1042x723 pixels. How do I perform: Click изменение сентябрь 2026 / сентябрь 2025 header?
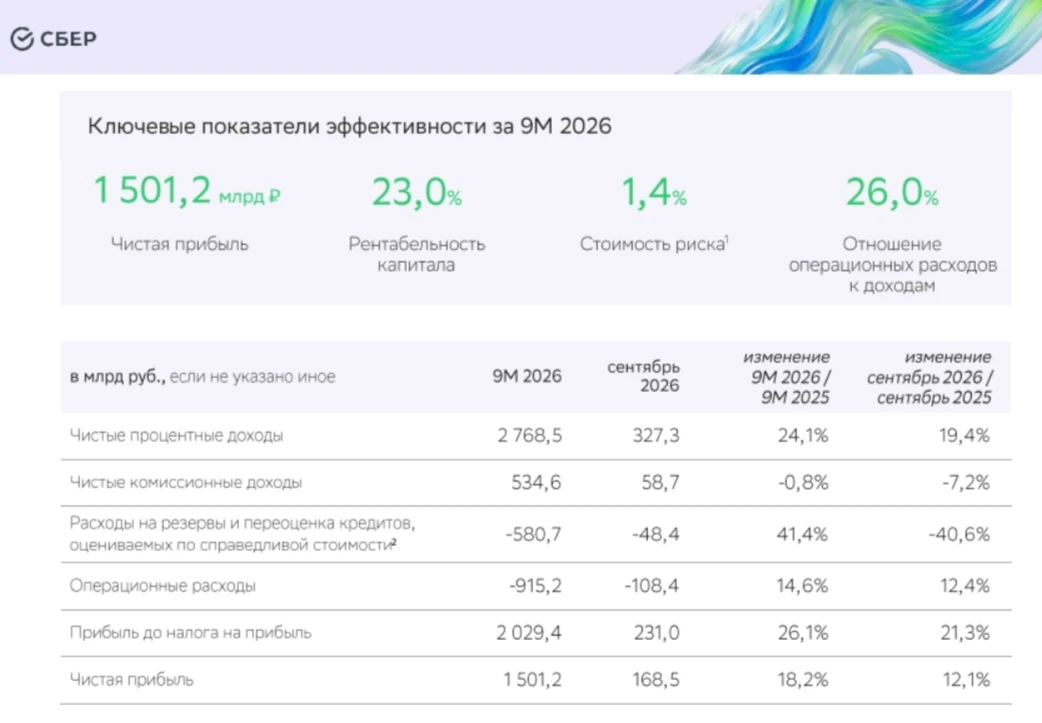929,377
